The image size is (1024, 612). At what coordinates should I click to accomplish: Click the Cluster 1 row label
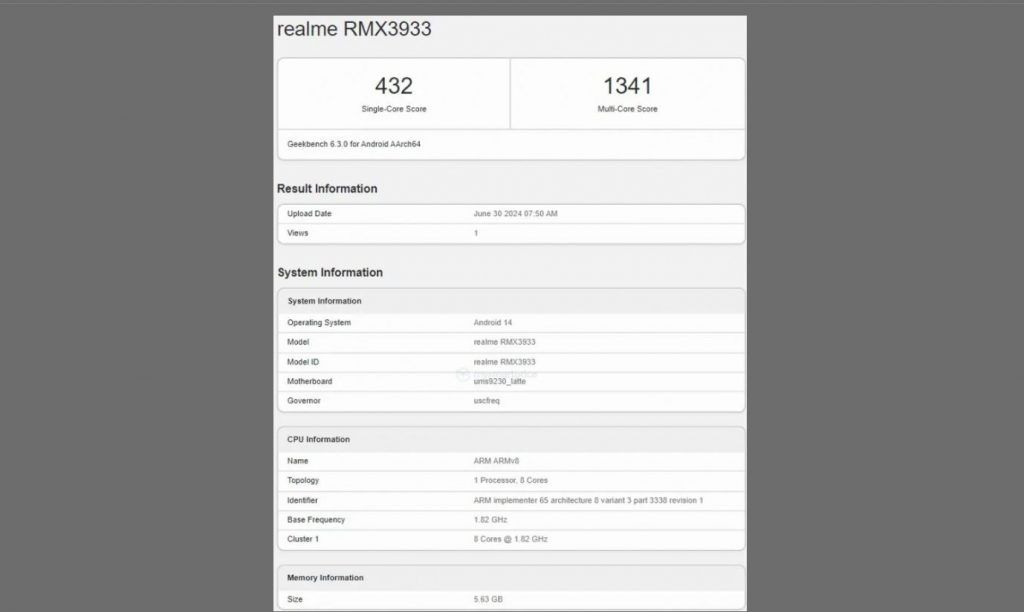(303, 540)
